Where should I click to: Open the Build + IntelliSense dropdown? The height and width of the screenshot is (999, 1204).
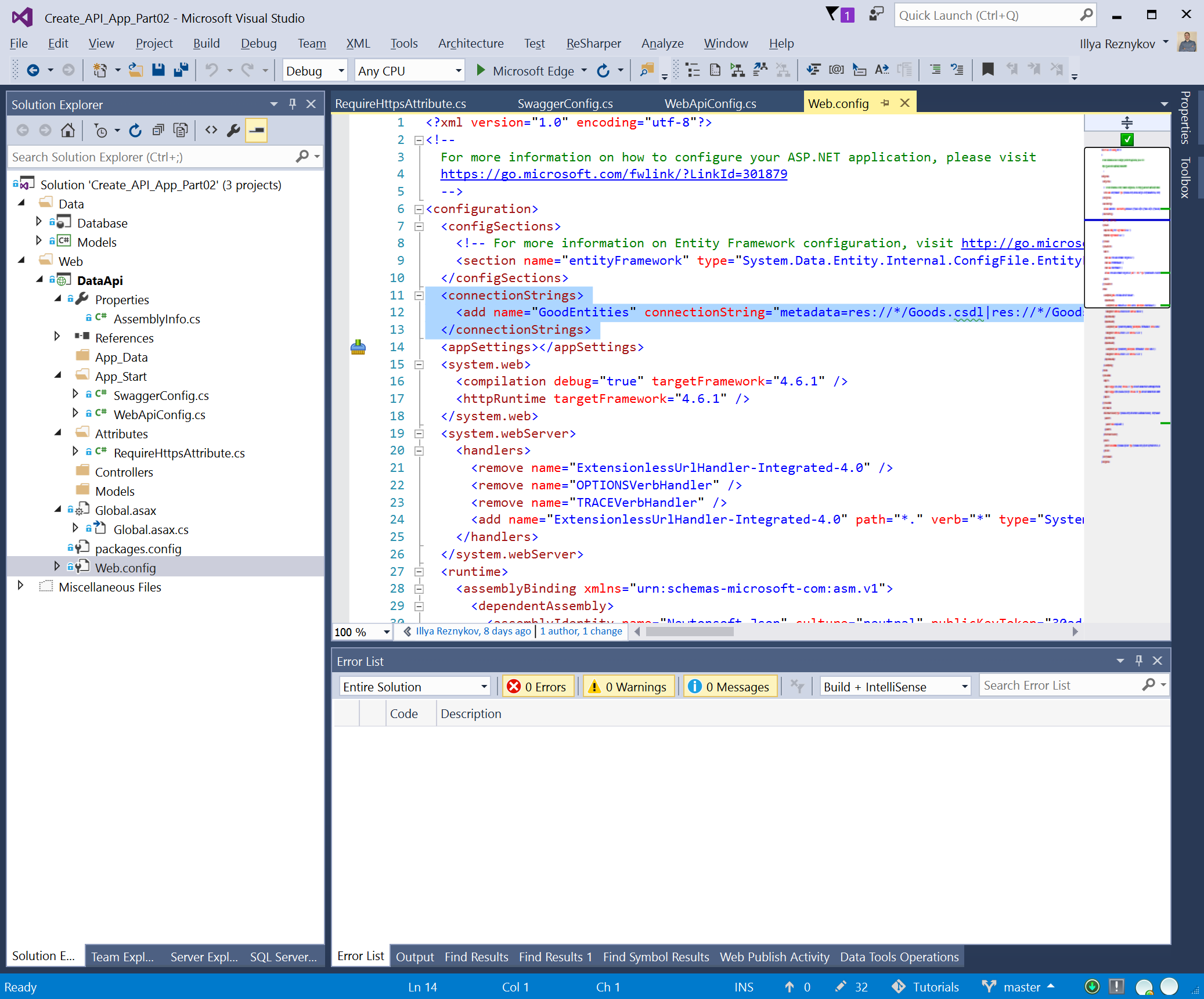point(894,687)
